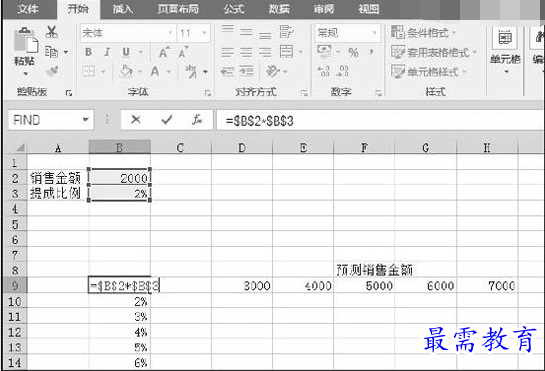Toggle Bold formatting
The width and height of the screenshot is (545, 371).
(88, 52)
